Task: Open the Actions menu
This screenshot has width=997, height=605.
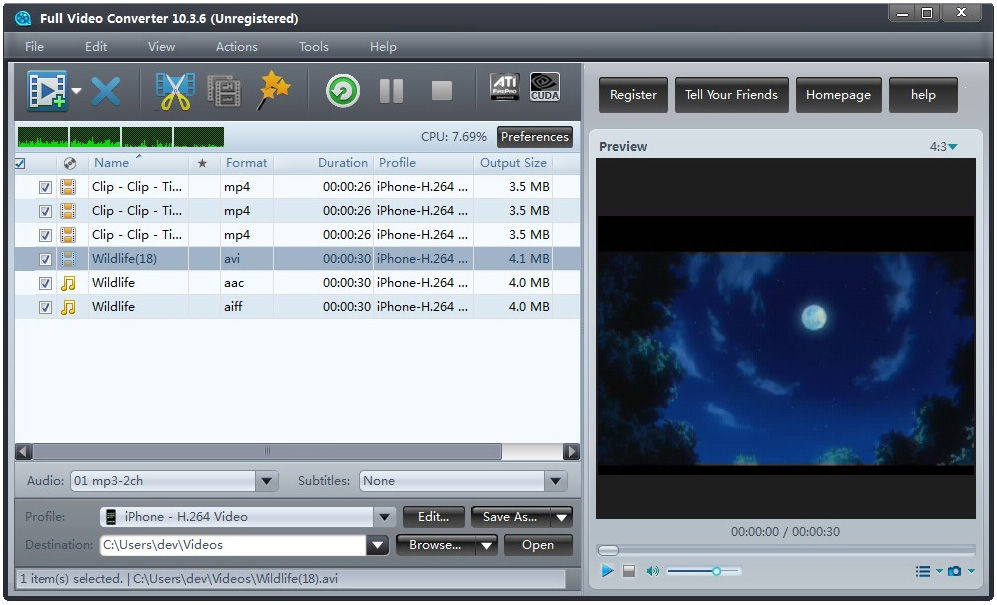Action: click(x=237, y=46)
